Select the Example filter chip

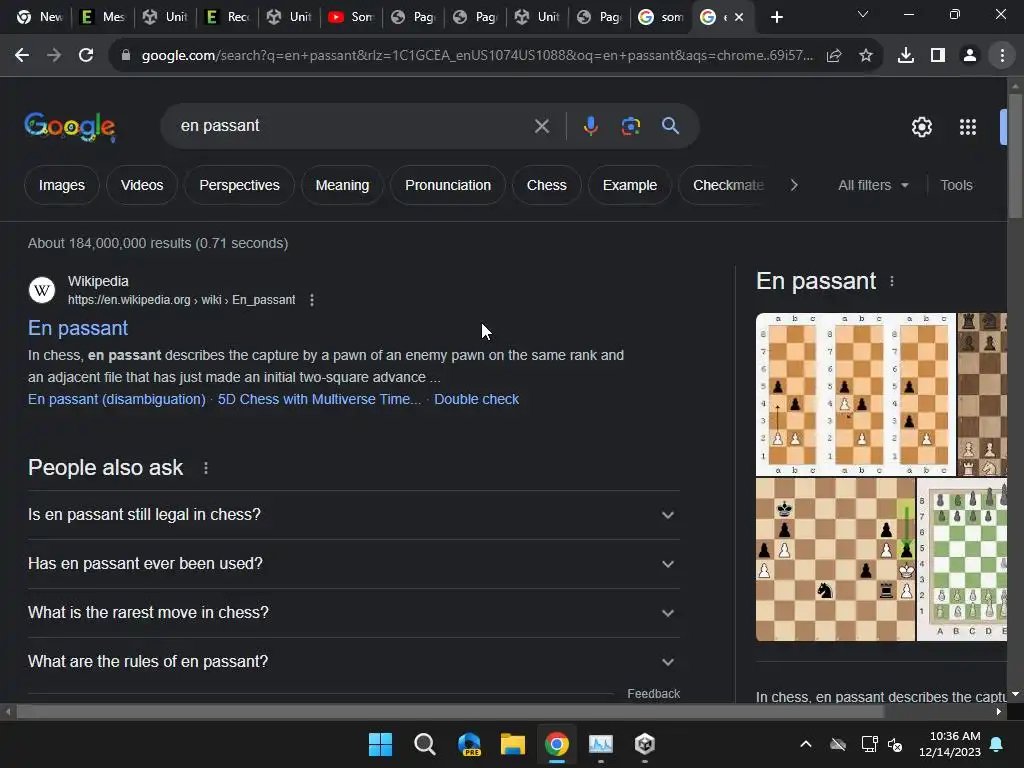coord(630,185)
